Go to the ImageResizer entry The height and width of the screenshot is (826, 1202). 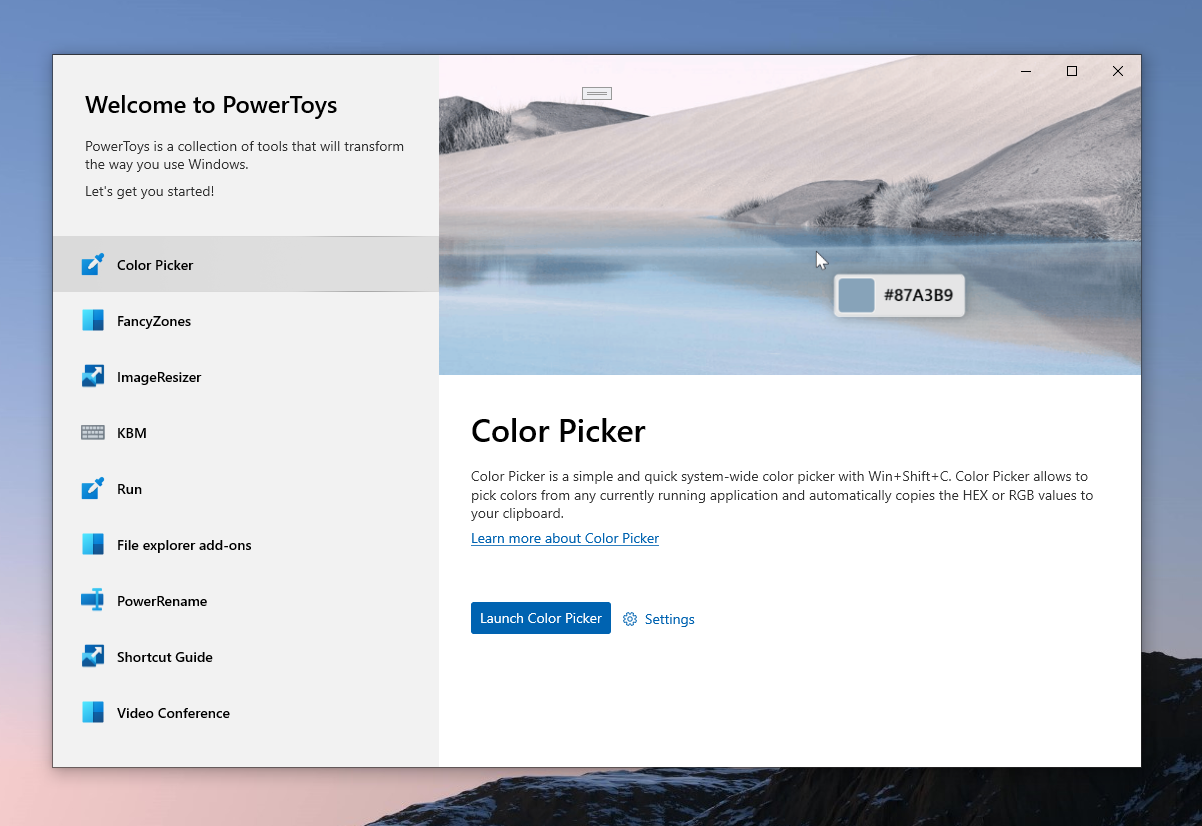click(x=246, y=377)
